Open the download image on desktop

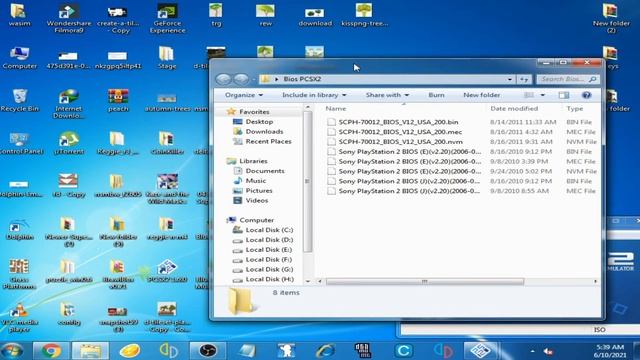click(315, 17)
